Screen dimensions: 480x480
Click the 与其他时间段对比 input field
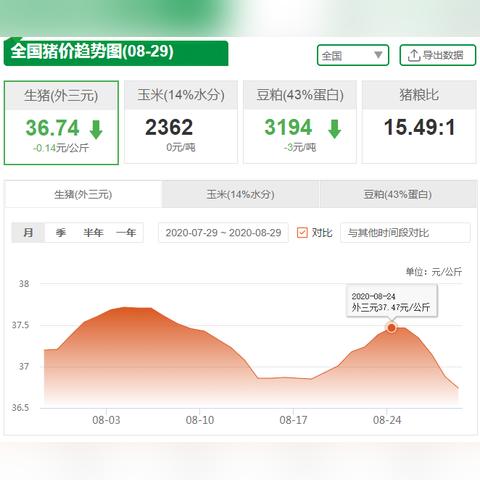(405, 232)
